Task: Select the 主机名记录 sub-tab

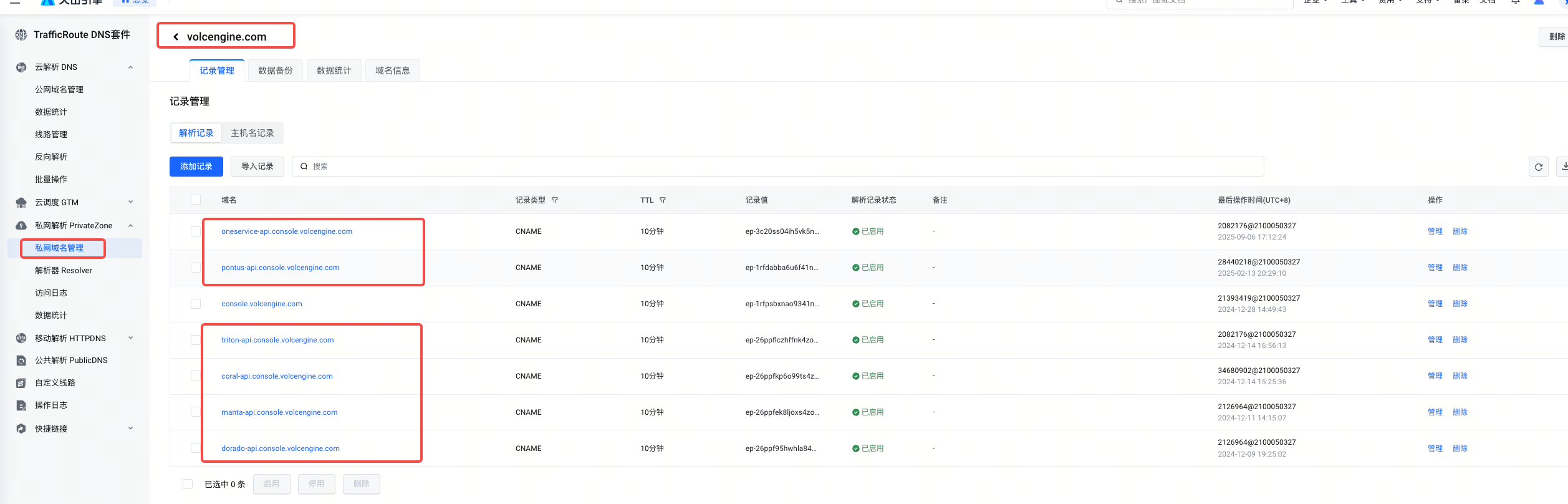Action: point(253,133)
